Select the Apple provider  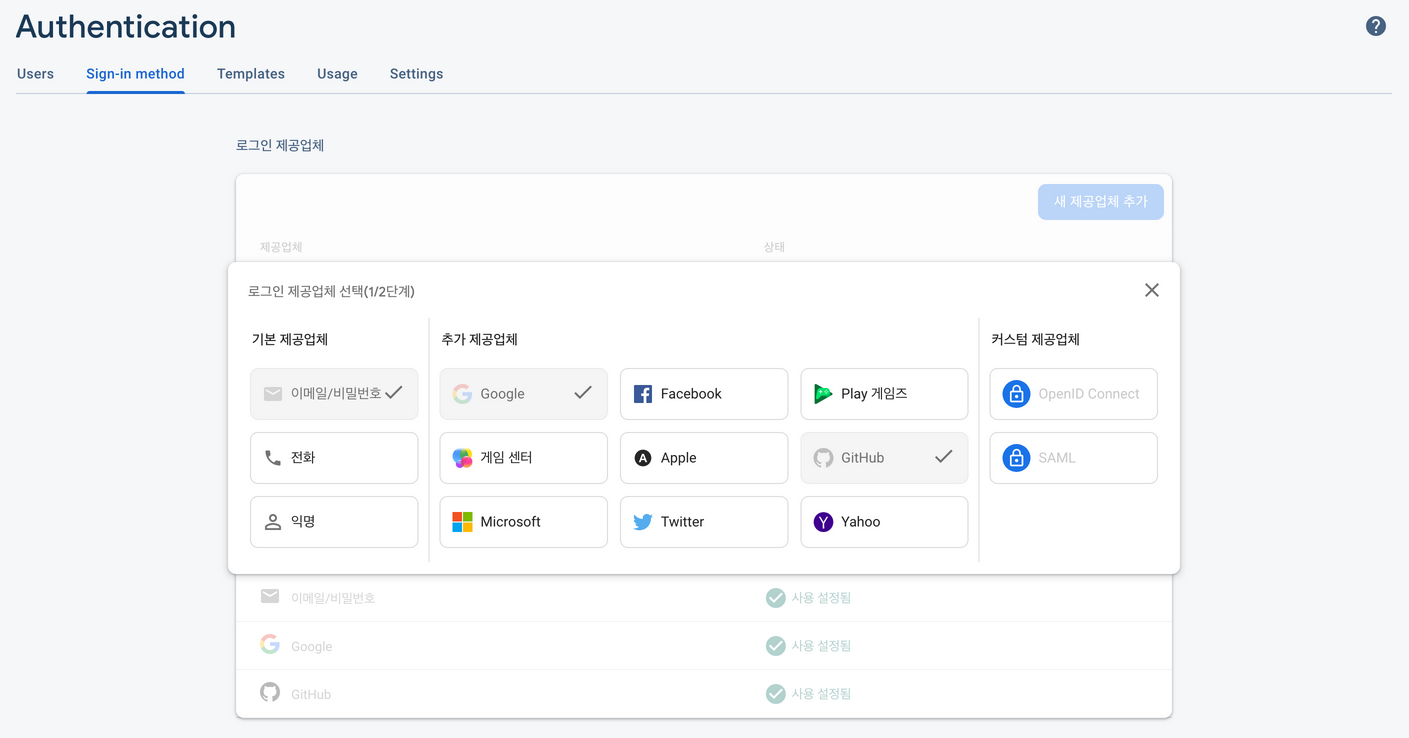704,458
